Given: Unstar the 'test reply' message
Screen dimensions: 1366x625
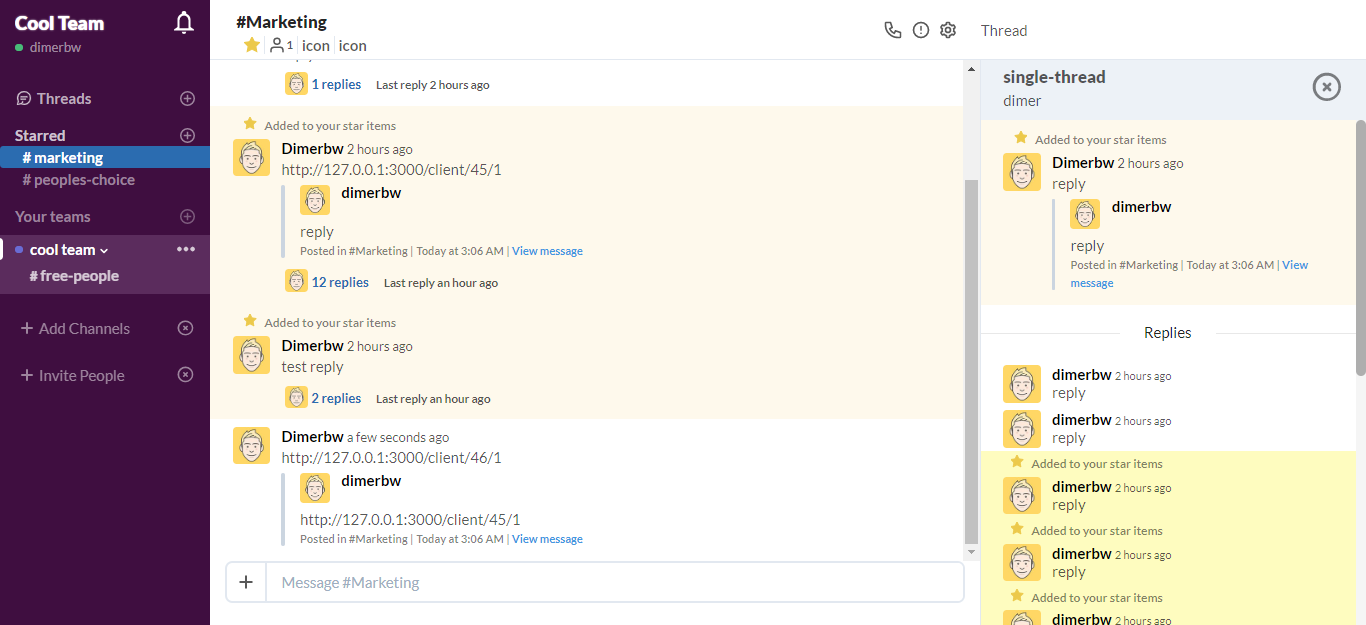Looking at the screenshot, I should pos(249,320).
